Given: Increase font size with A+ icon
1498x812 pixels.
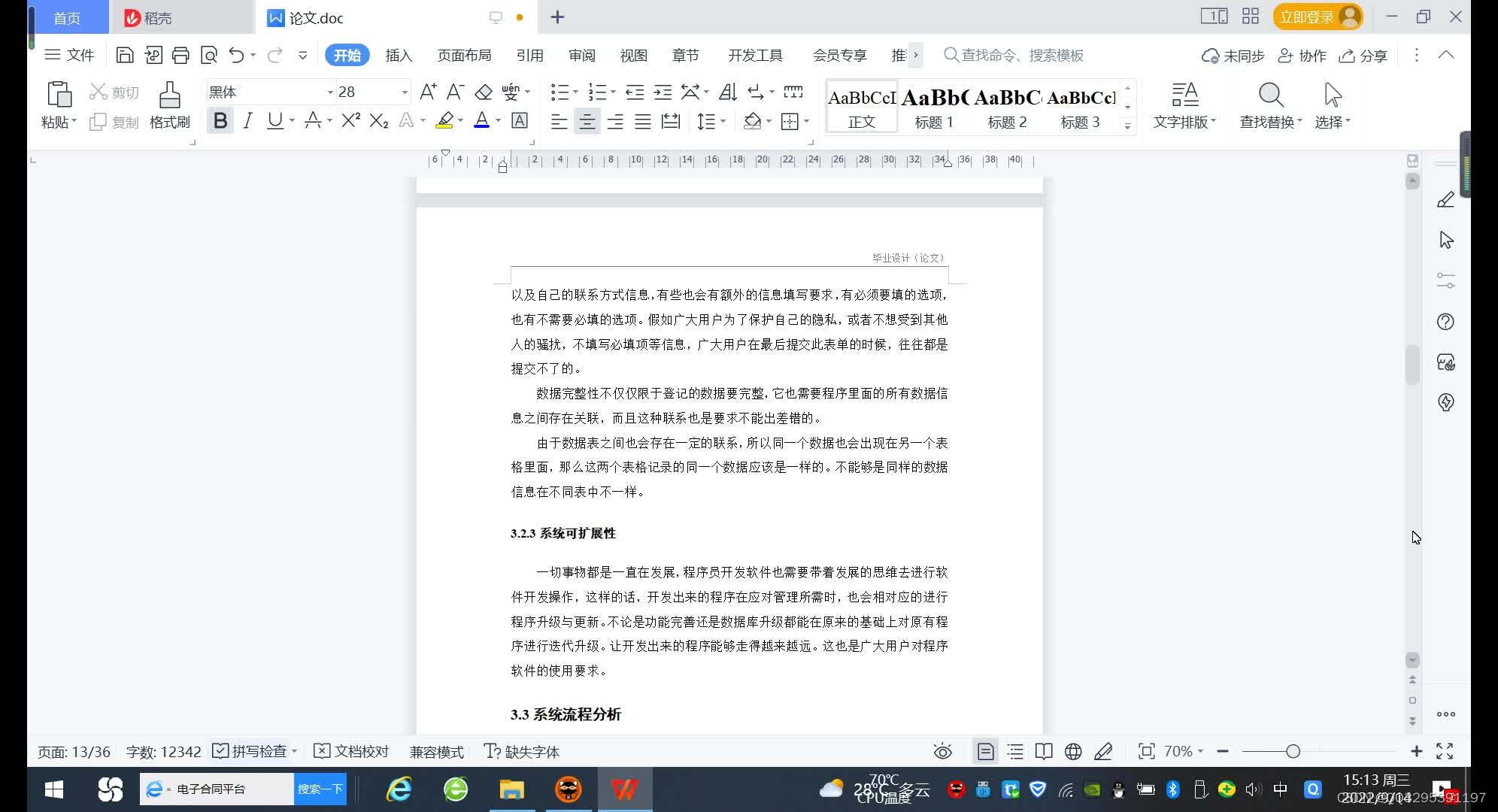Looking at the screenshot, I should point(428,92).
